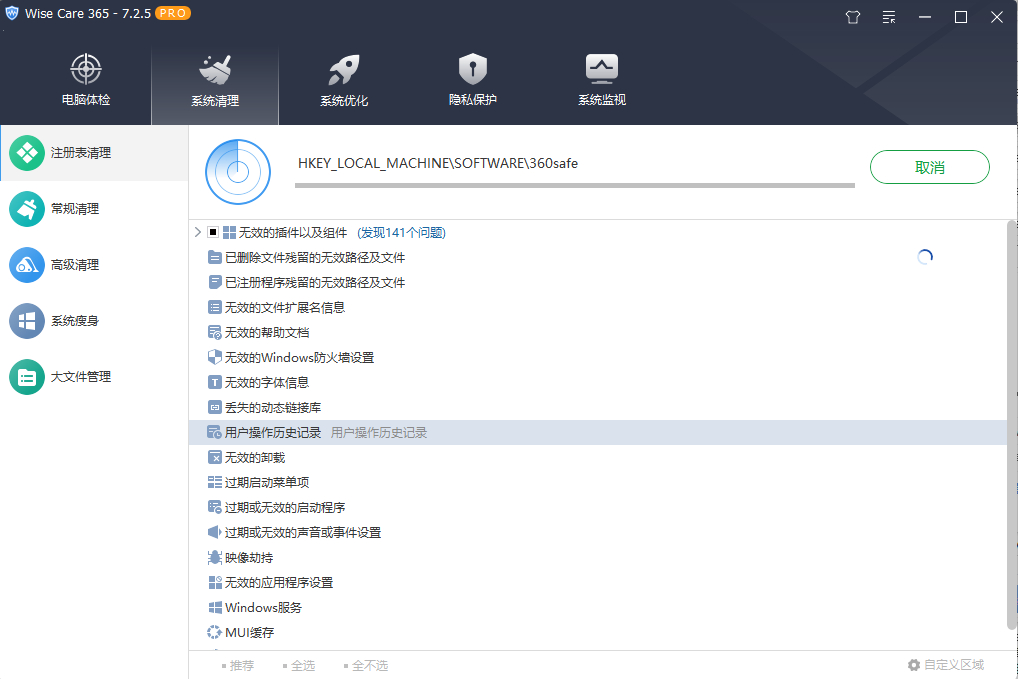Click the 无效的Windows防火墙设置 shield icon
The image size is (1018, 679).
tap(215, 357)
